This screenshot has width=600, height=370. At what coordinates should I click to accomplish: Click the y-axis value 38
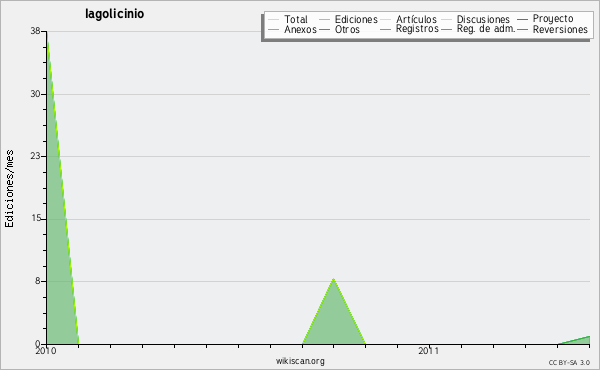point(36,31)
